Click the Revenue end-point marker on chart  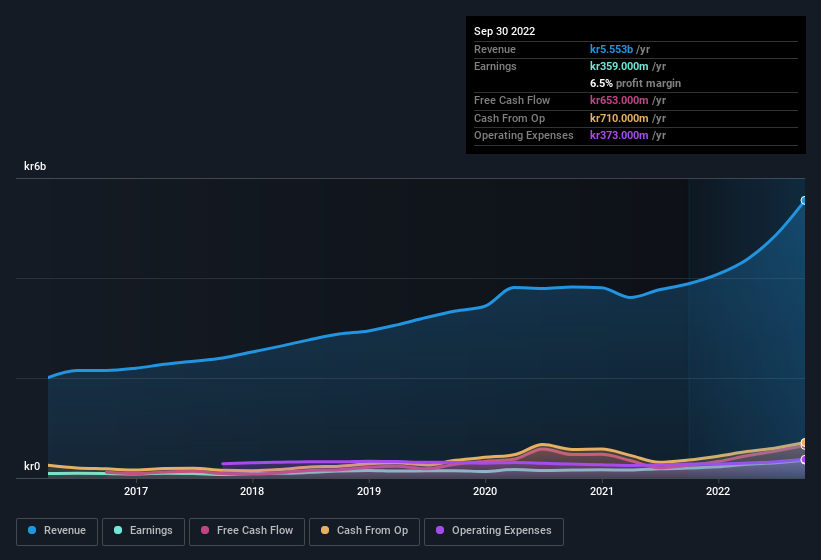coord(804,200)
